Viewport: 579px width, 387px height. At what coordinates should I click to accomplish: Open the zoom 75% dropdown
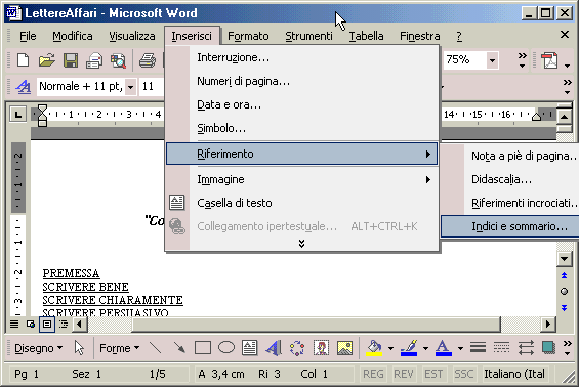point(492,60)
